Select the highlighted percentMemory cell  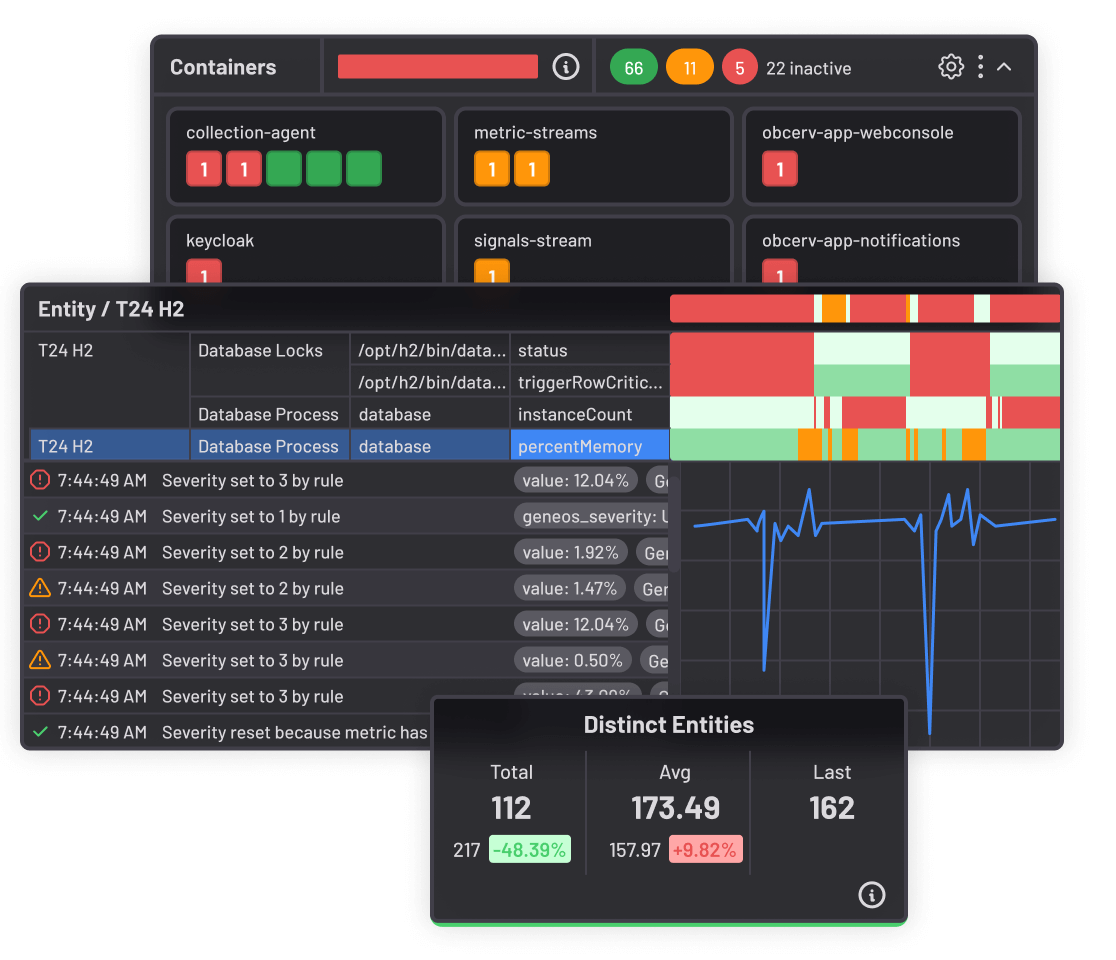[x=589, y=446]
